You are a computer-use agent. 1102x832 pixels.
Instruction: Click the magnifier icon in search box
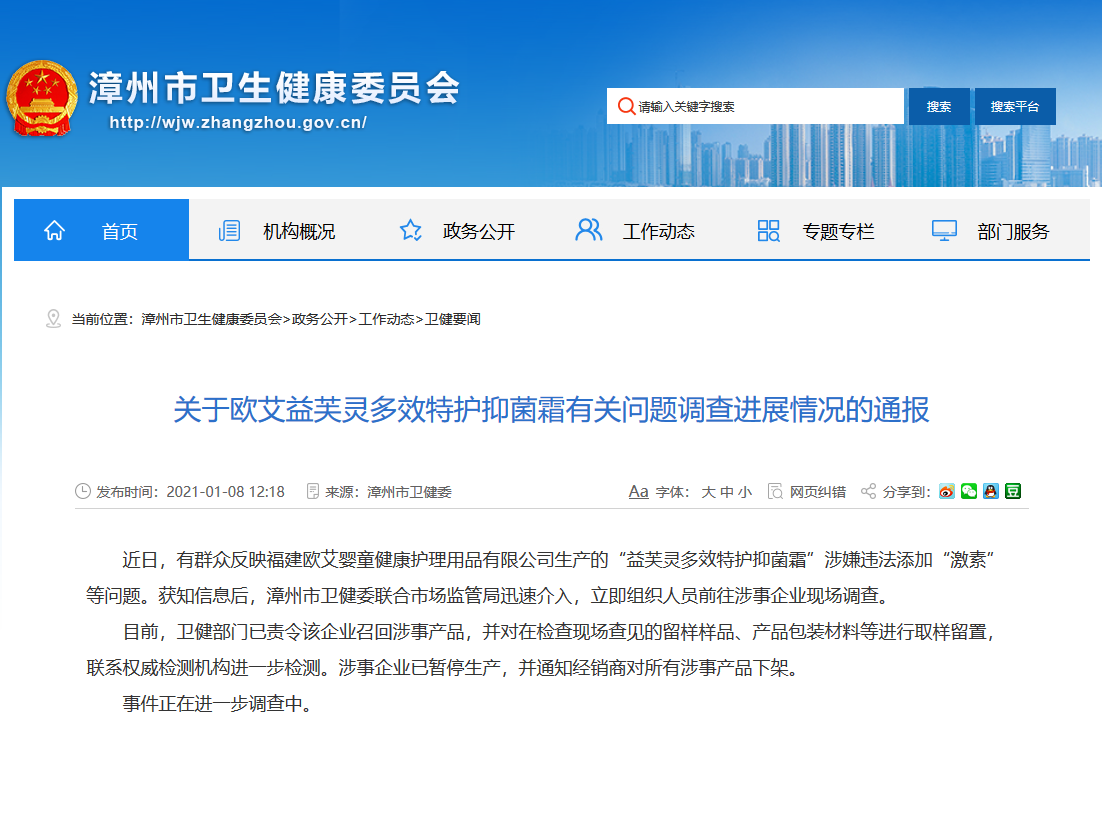(626, 106)
